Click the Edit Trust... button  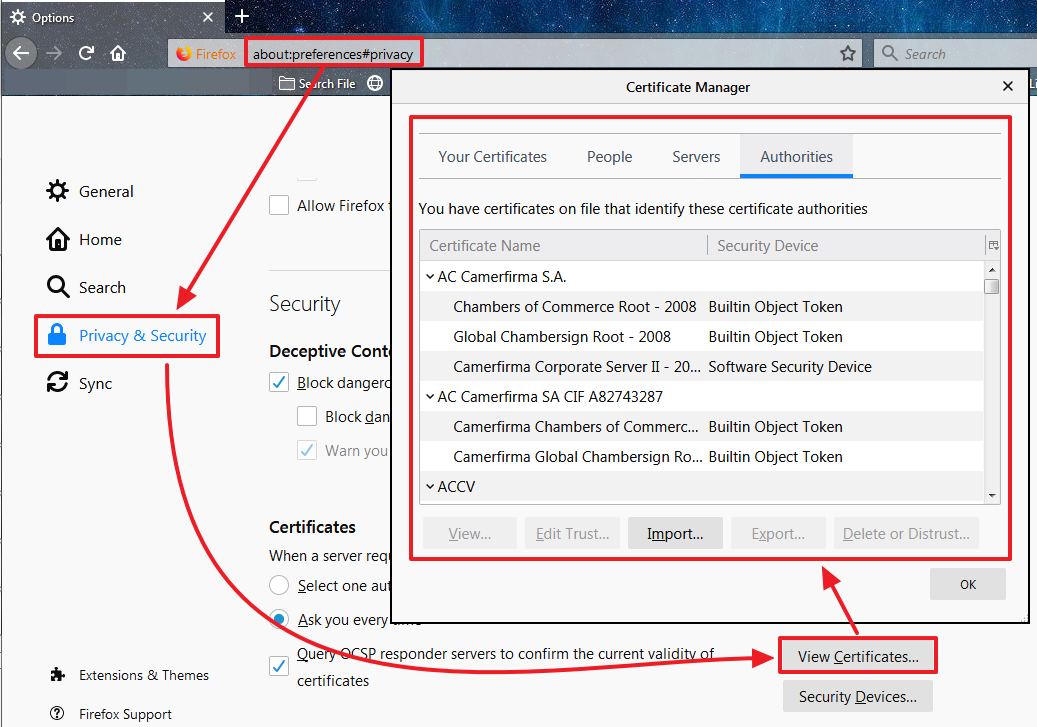click(573, 533)
